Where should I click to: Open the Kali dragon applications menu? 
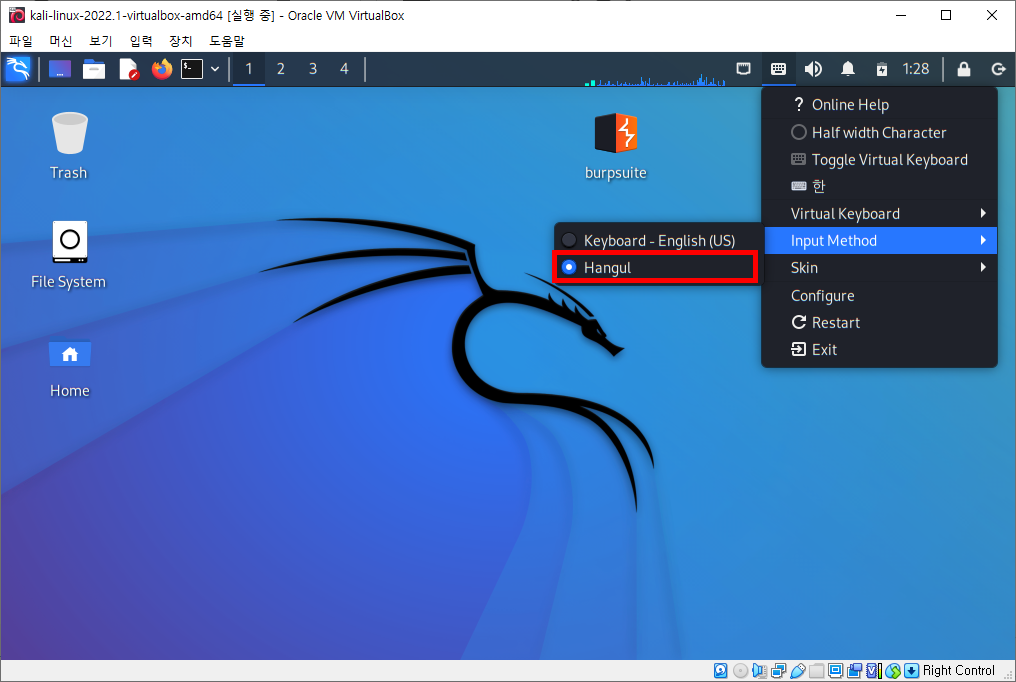click(17, 69)
